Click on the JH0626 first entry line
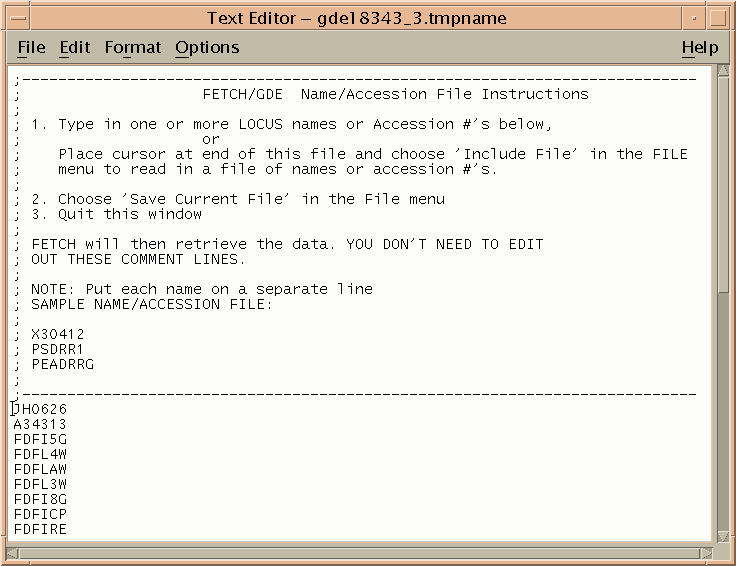This screenshot has height=566, width=736. pyautogui.click(x=40, y=409)
